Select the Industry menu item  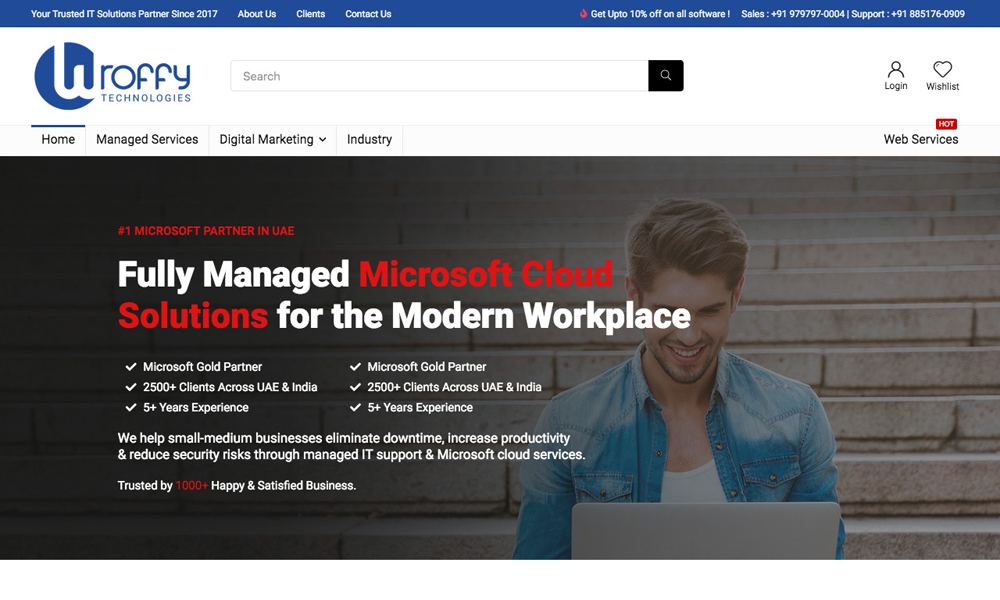tap(369, 140)
